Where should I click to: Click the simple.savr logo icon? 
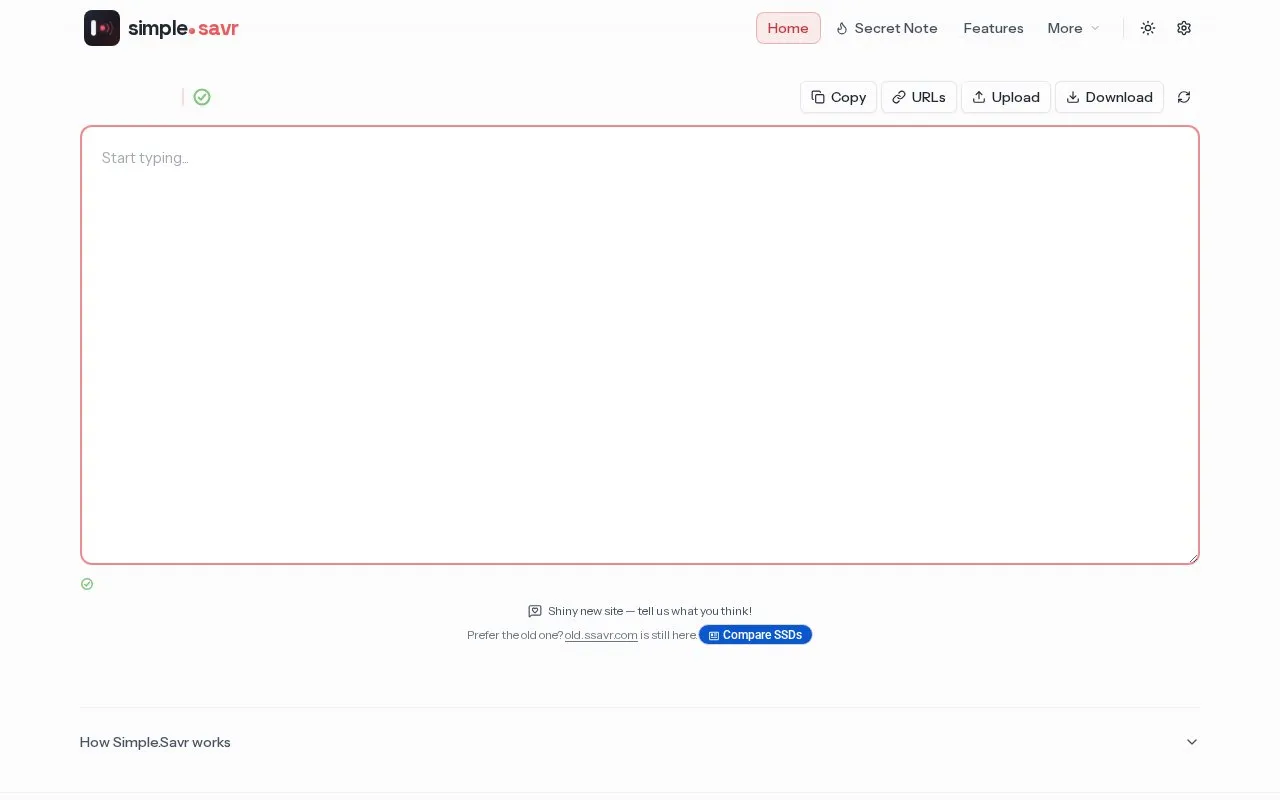[x=102, y=28]
